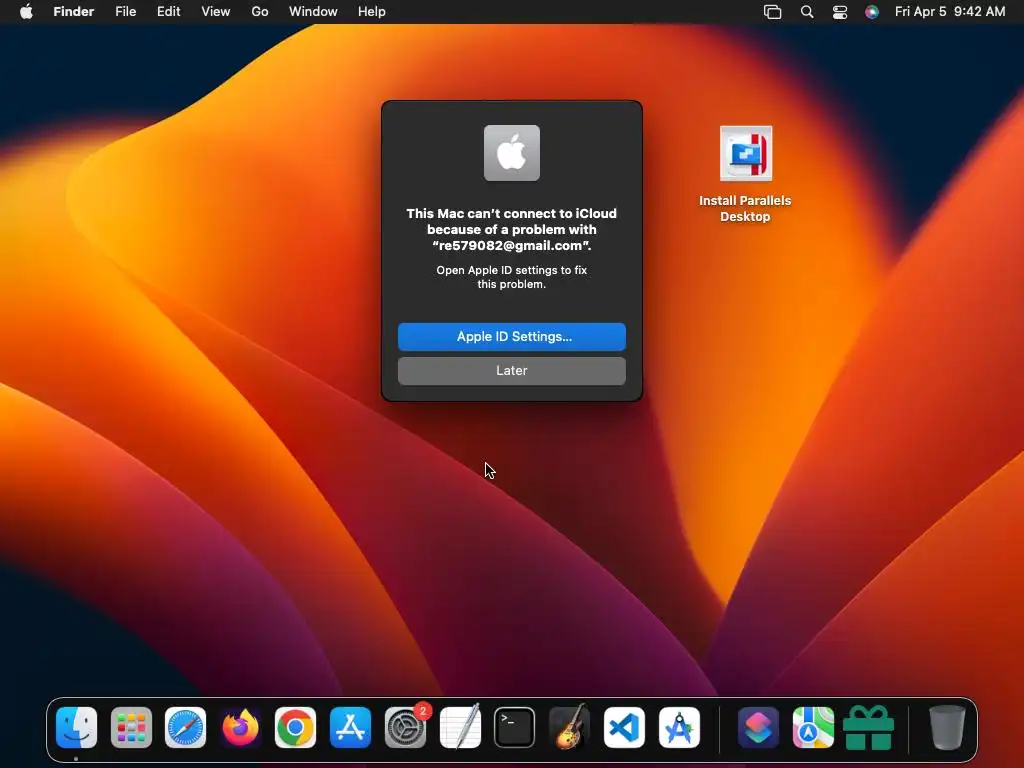Open the Xcode Instruments-style compass app icon
1024x768 pixels.
click(679, 728)
